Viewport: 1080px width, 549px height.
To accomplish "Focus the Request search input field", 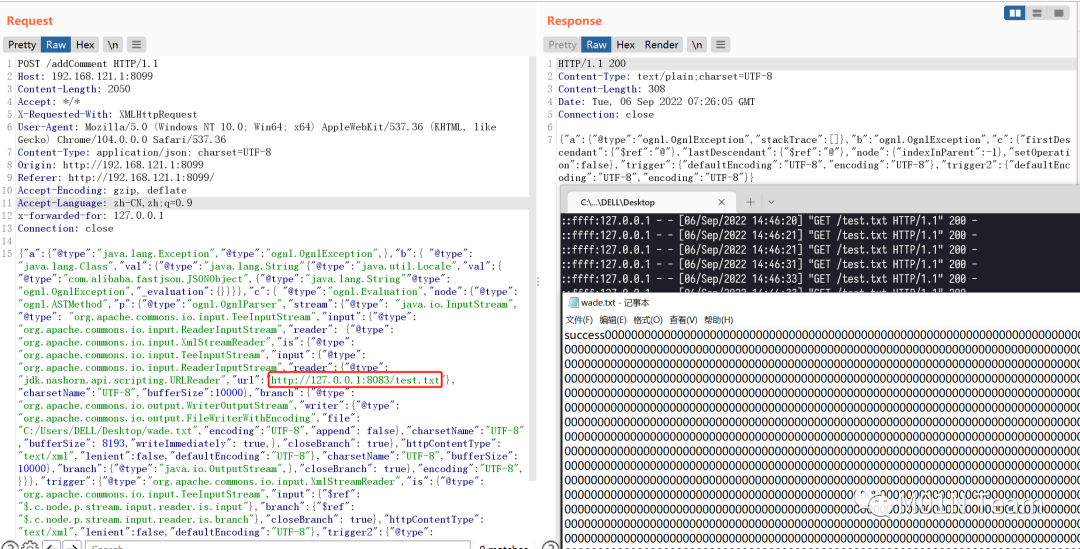I will click(x=278, y=545).
